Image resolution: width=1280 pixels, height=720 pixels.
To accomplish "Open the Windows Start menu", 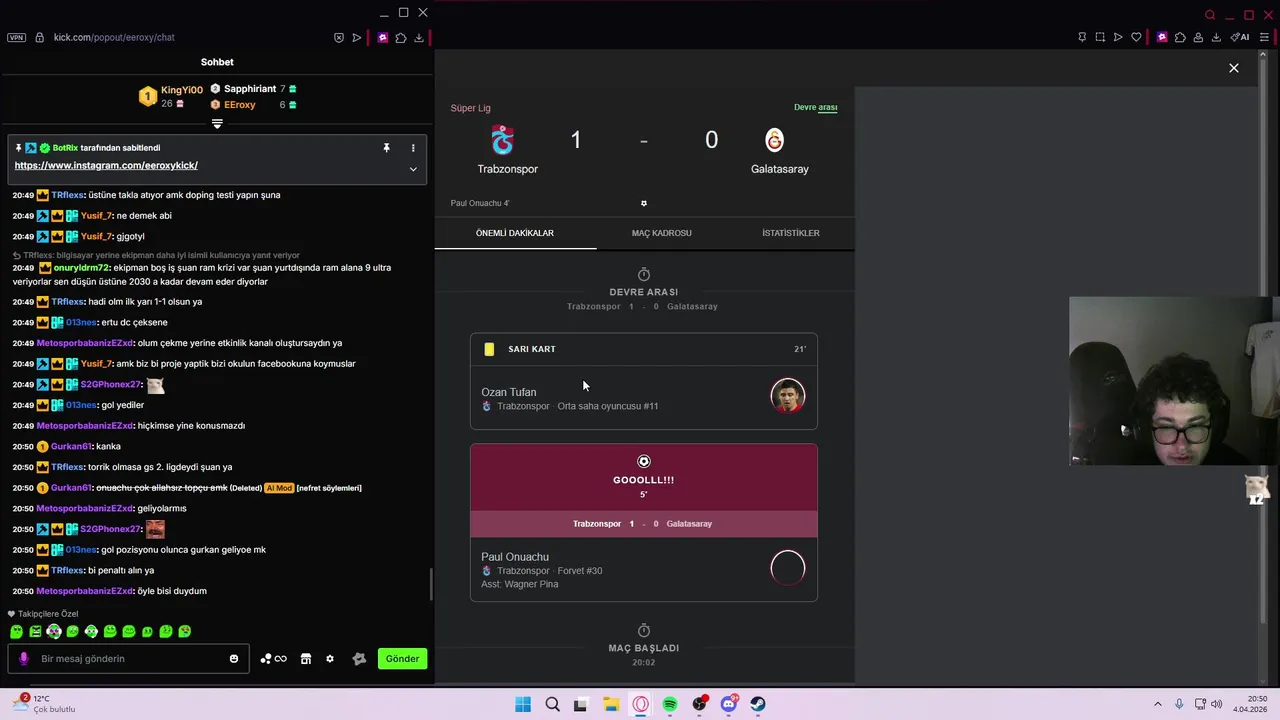I will [523, 704].
